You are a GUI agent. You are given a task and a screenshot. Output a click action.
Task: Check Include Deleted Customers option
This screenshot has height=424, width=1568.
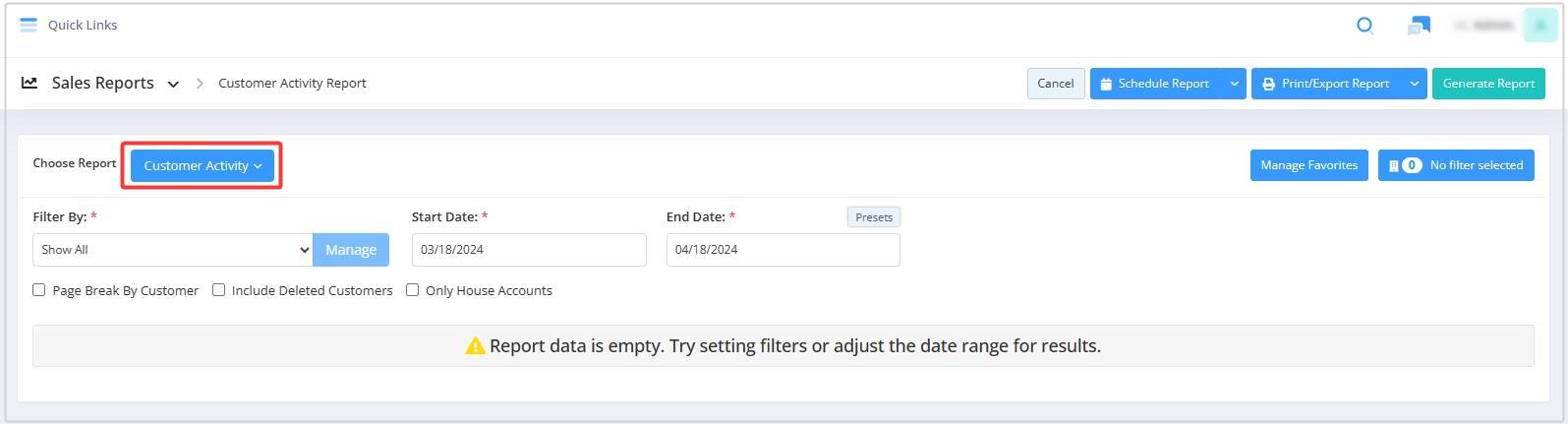pos(219,290)
